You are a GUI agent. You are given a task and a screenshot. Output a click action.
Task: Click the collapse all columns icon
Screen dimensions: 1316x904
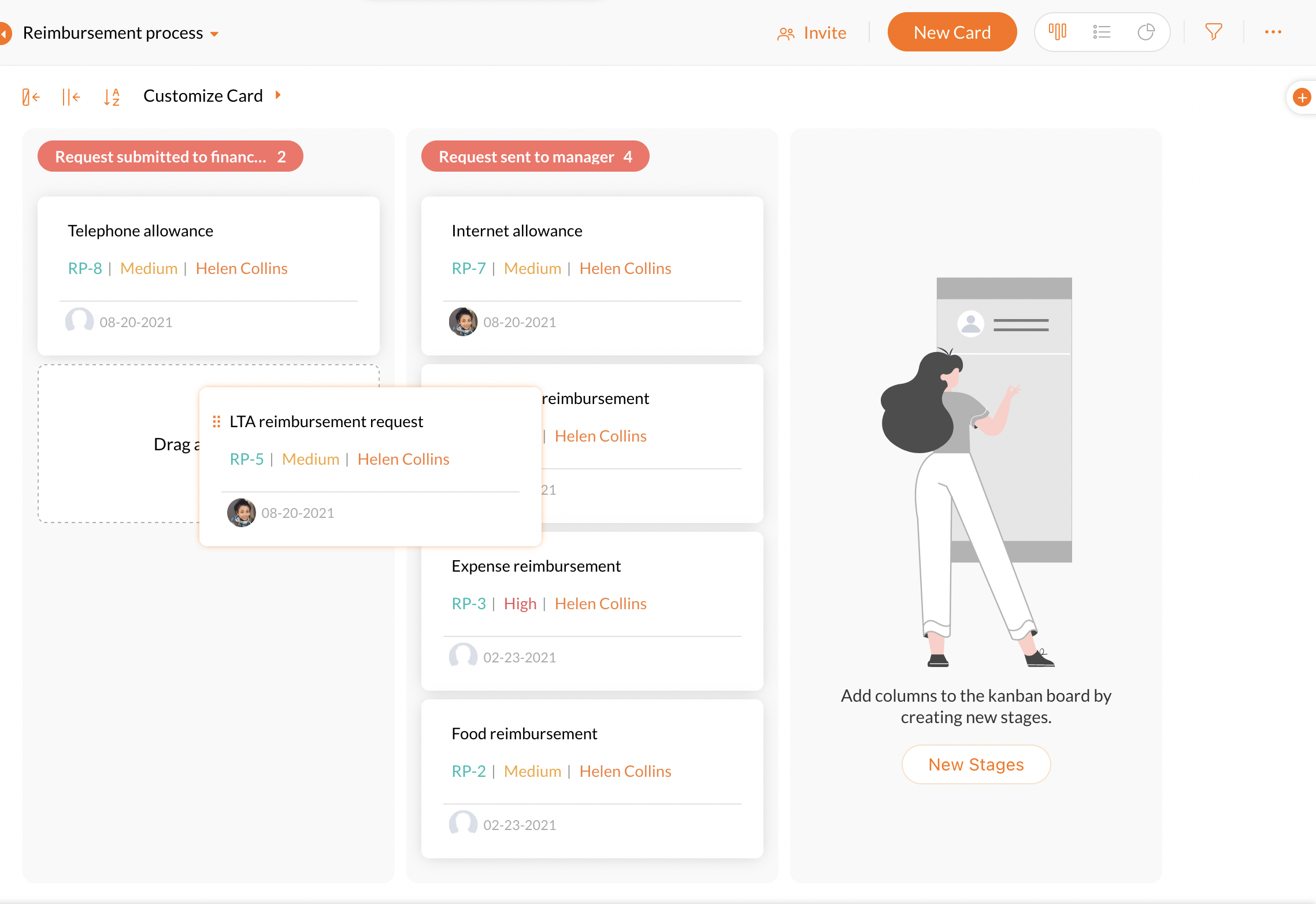pyautogui.click(x=71, y=97)
